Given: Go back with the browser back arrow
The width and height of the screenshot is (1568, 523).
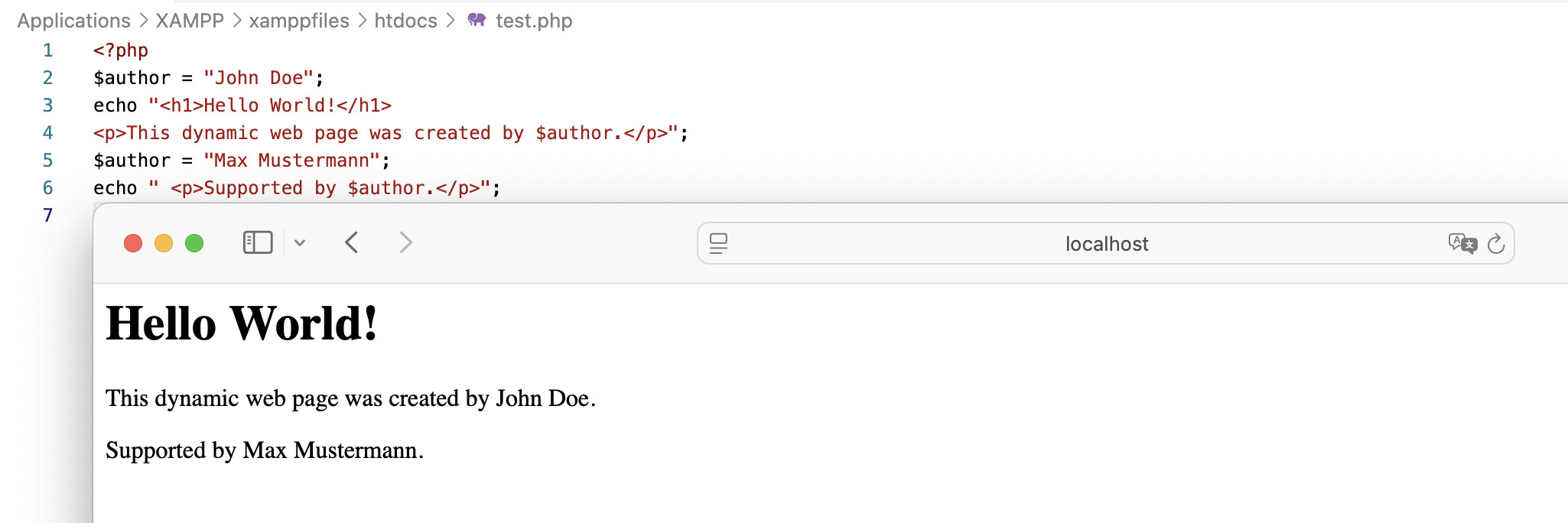Looking at the screenshot, I should [351, 243].
